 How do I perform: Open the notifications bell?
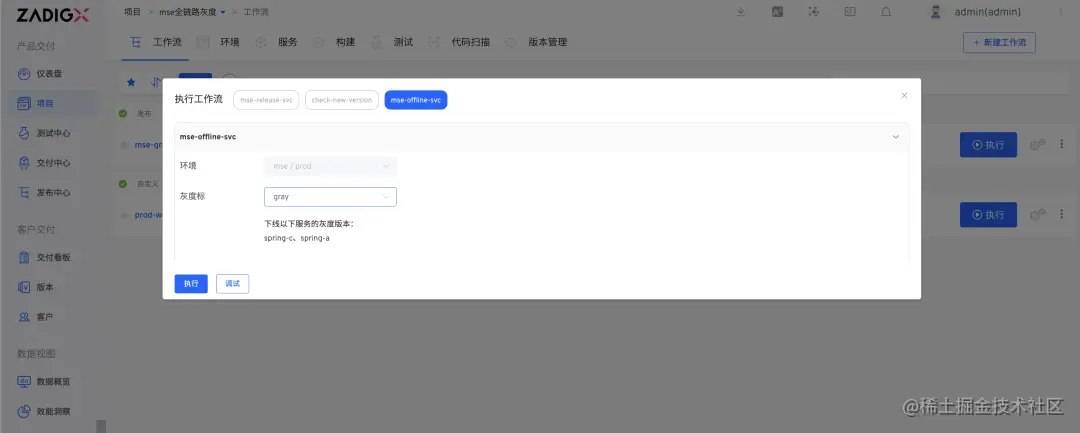[x=886, y=12]
